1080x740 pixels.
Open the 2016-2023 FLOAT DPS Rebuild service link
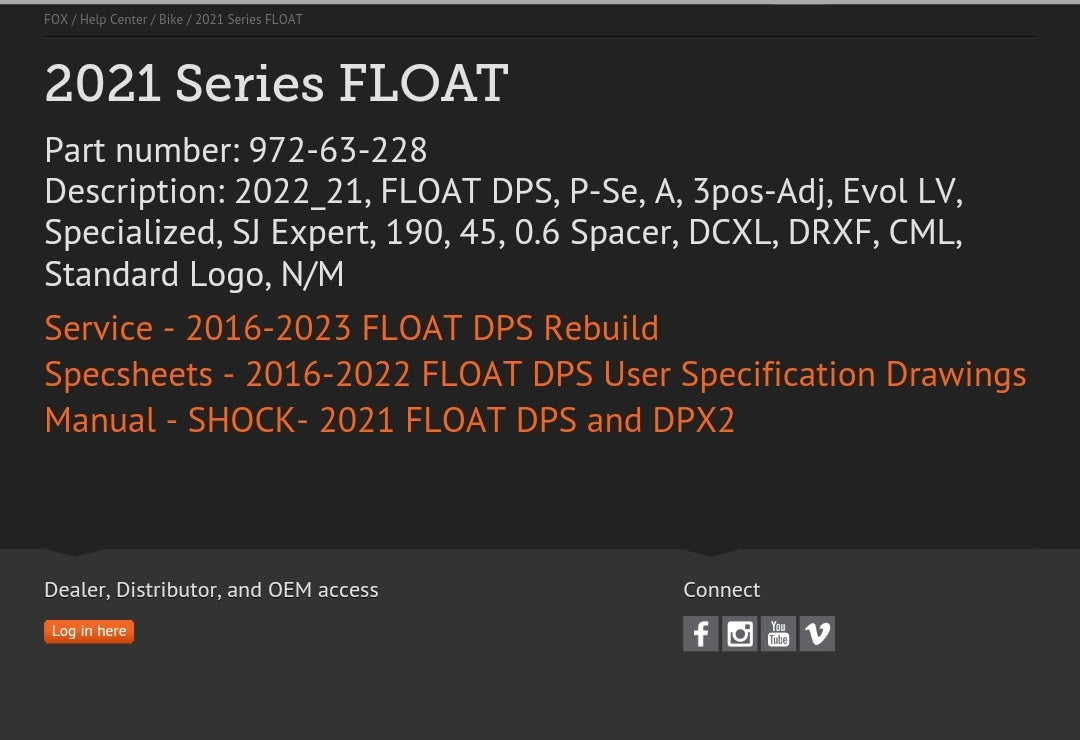(352, 328)
